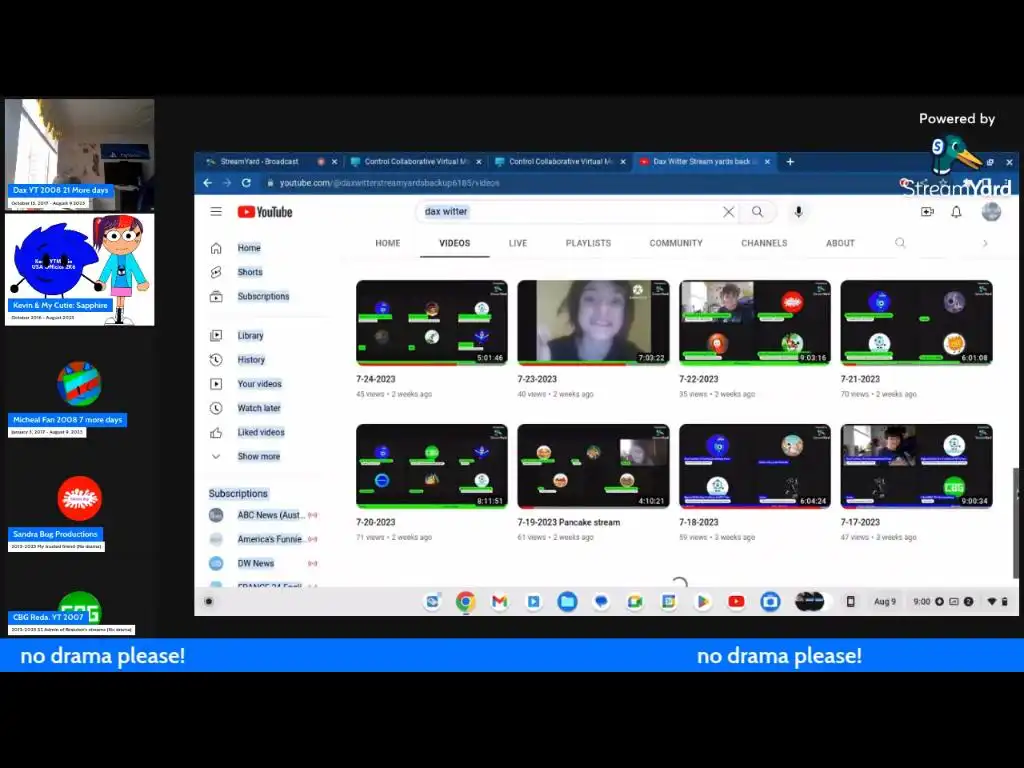The width and height of the screenshot is (1024, 768).
Task: Start voice search with the microphone
Action: 798,212
